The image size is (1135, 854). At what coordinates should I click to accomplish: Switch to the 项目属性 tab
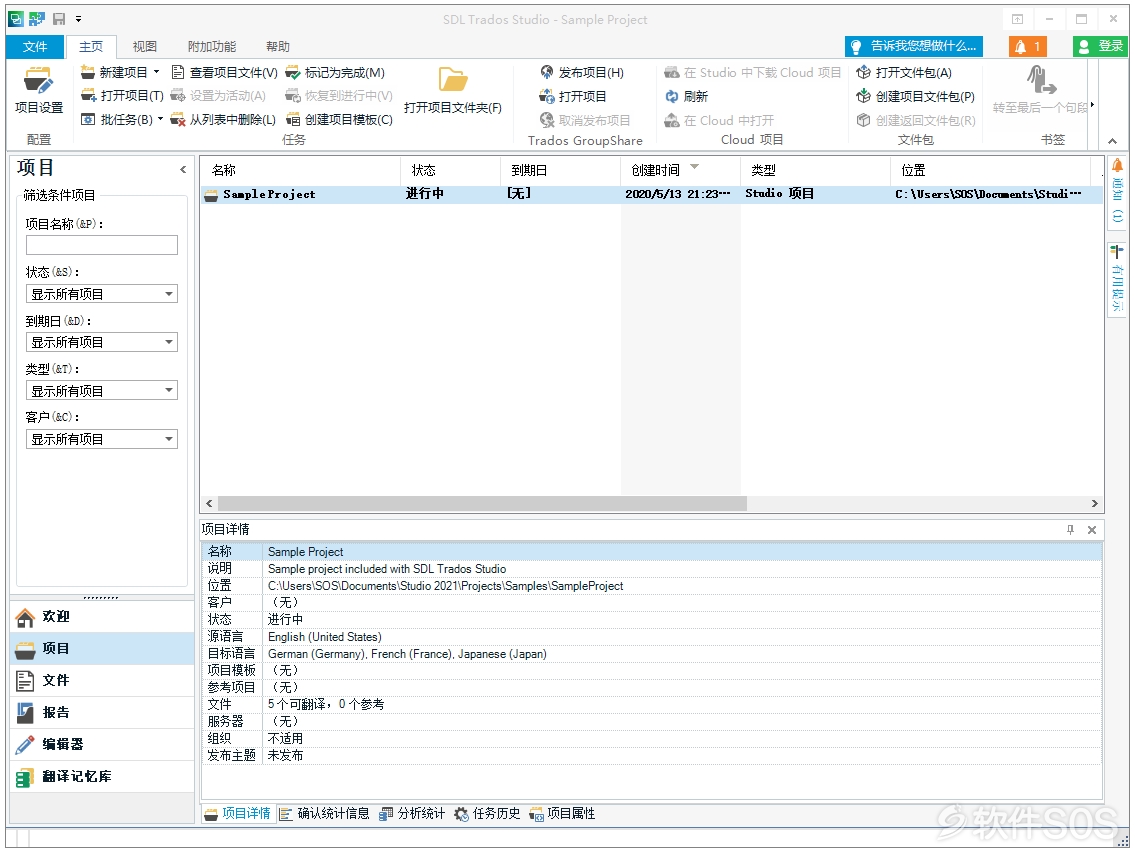coord(562,813)
